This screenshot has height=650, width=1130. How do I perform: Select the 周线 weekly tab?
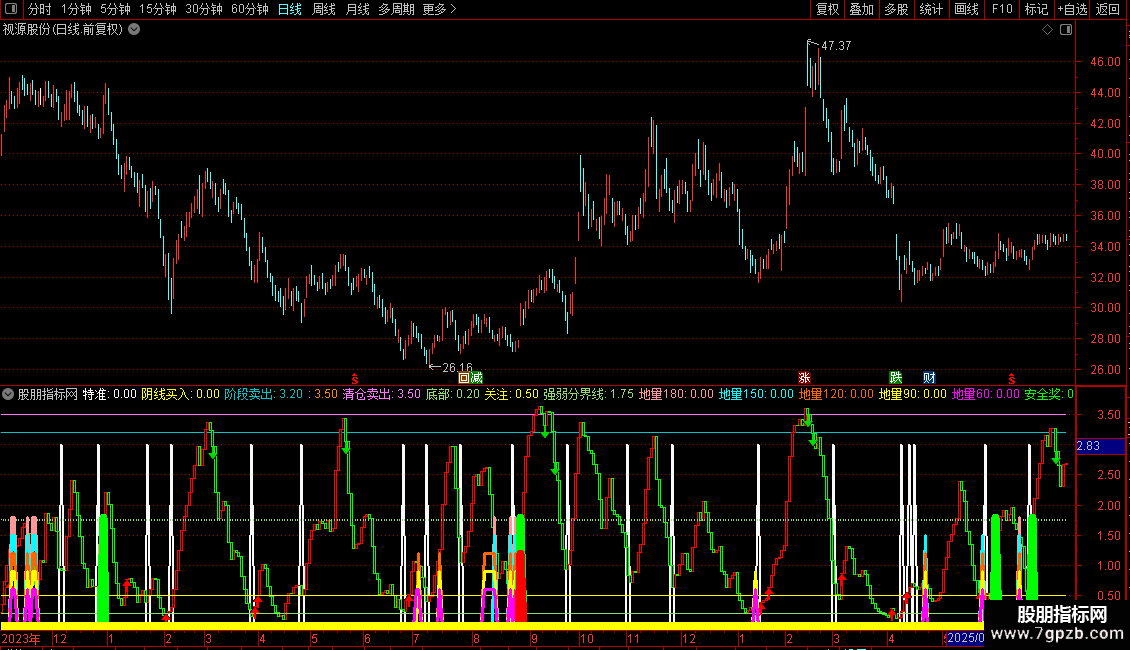[x=324, y=9]
